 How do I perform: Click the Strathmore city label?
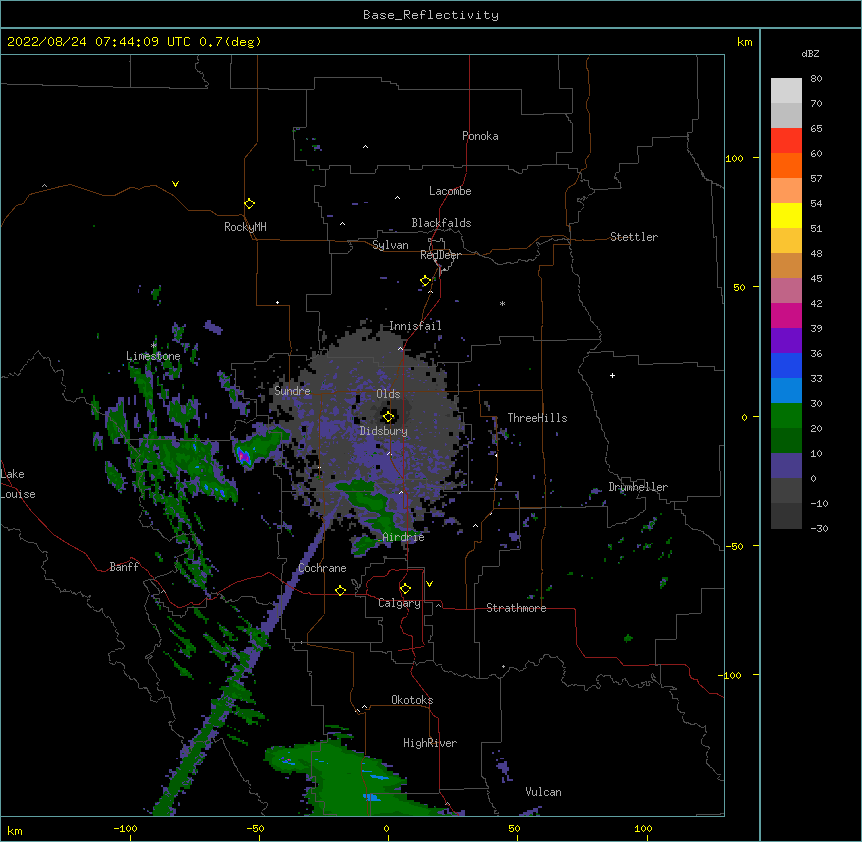point(516,608)
